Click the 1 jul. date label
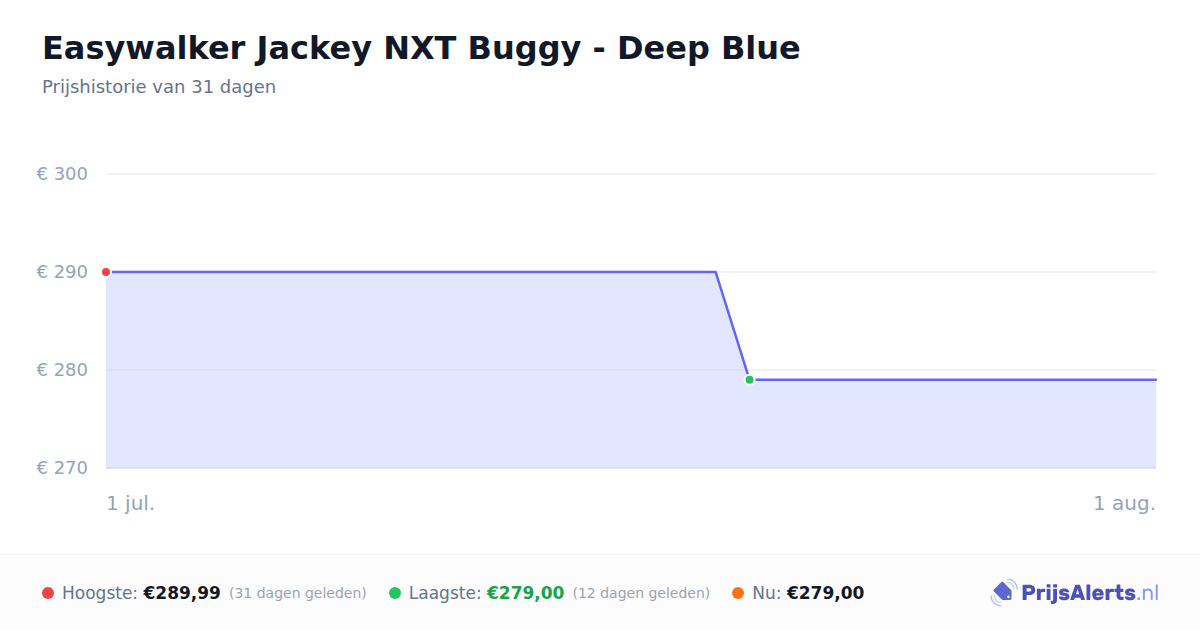 coord(131,503)
